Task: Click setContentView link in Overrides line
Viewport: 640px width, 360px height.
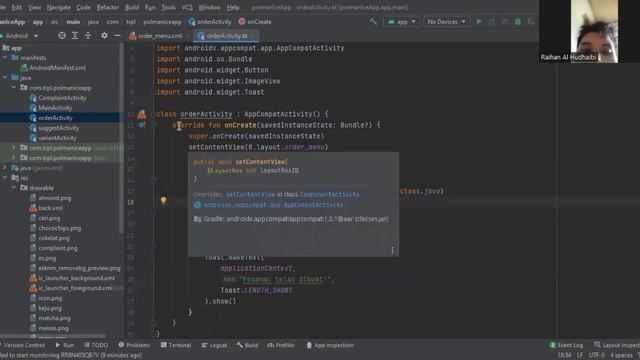Action: point(251,194)
